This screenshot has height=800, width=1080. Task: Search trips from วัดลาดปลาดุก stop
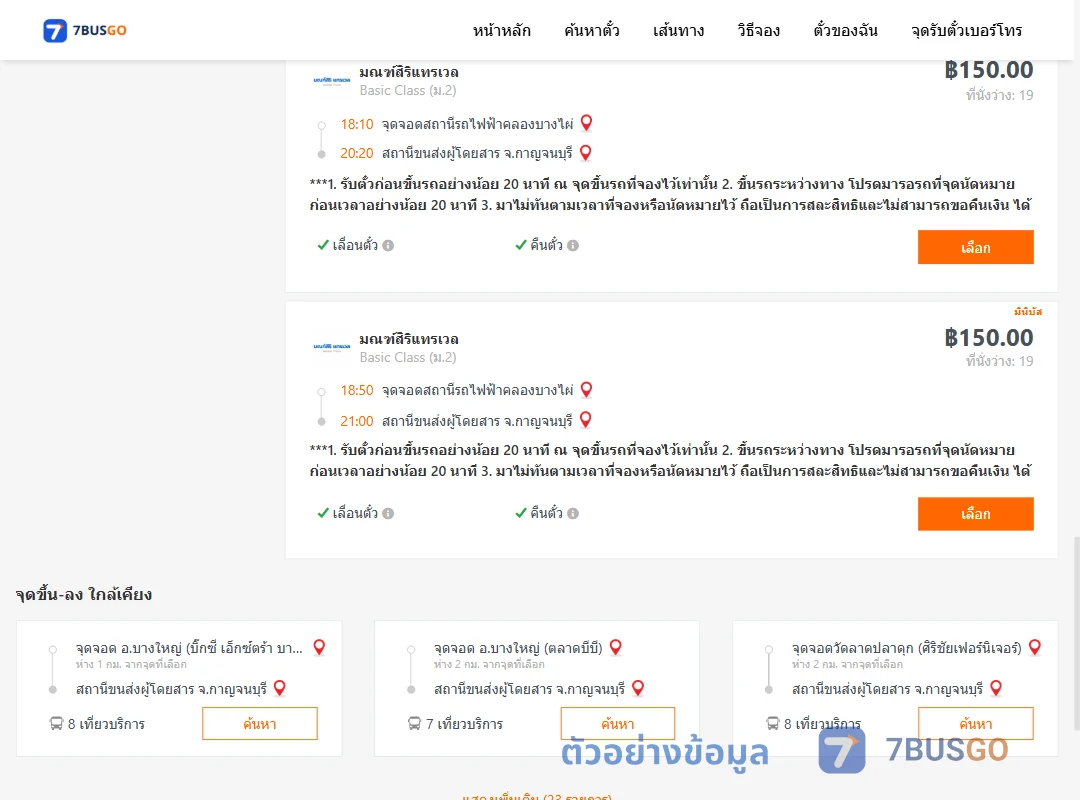[x=975, y=724]
